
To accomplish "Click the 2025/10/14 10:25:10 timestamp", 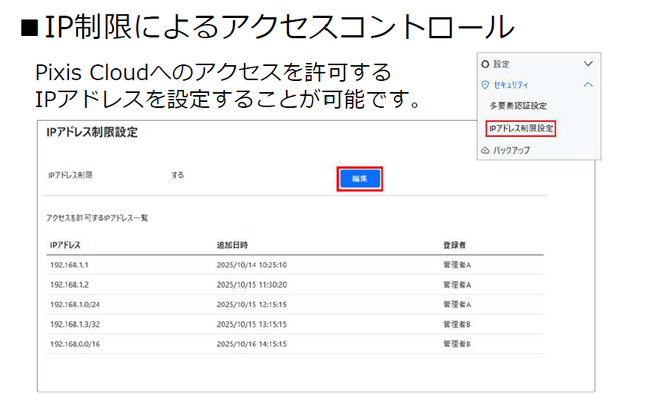I will [252, 265].
